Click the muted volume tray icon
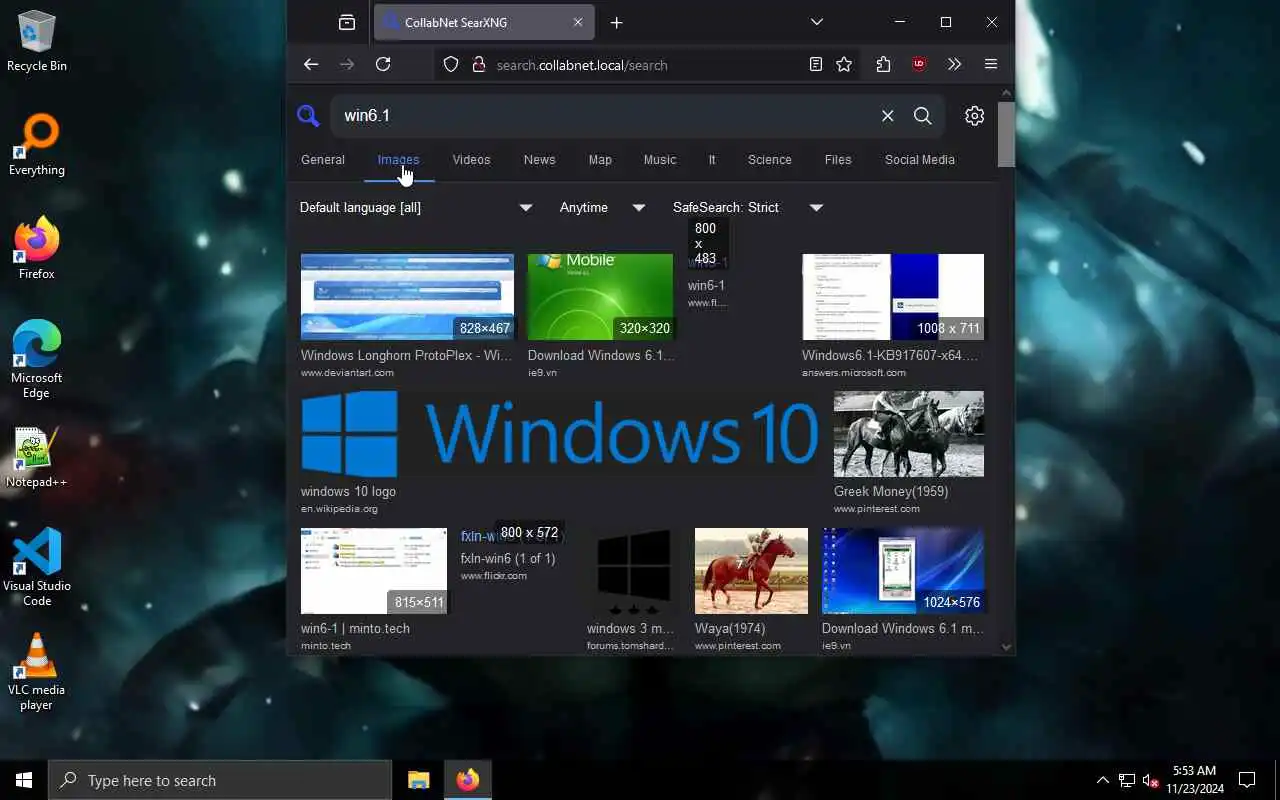This screenshot has height=800, width=1280. point(1150,780)
